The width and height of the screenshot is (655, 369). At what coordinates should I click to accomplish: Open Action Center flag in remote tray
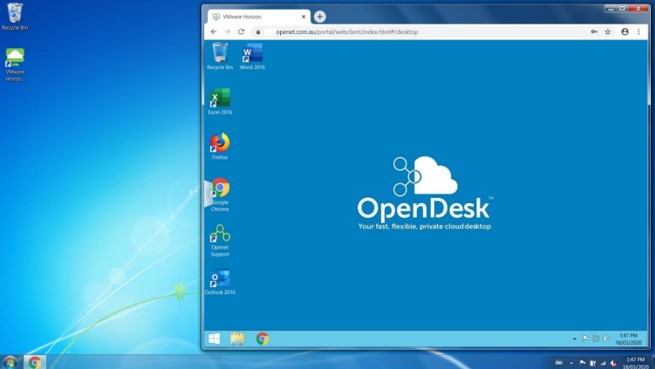tap(585, 338)
